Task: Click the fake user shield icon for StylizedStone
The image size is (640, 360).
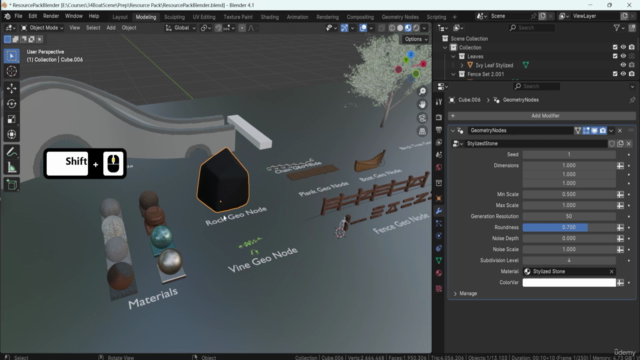Action: [x=612, y=144]
